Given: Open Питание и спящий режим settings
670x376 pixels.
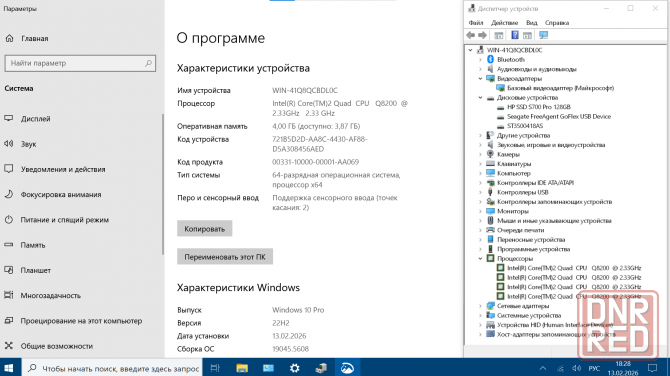Looking at the screenshot, I should (x=65, y=220).
